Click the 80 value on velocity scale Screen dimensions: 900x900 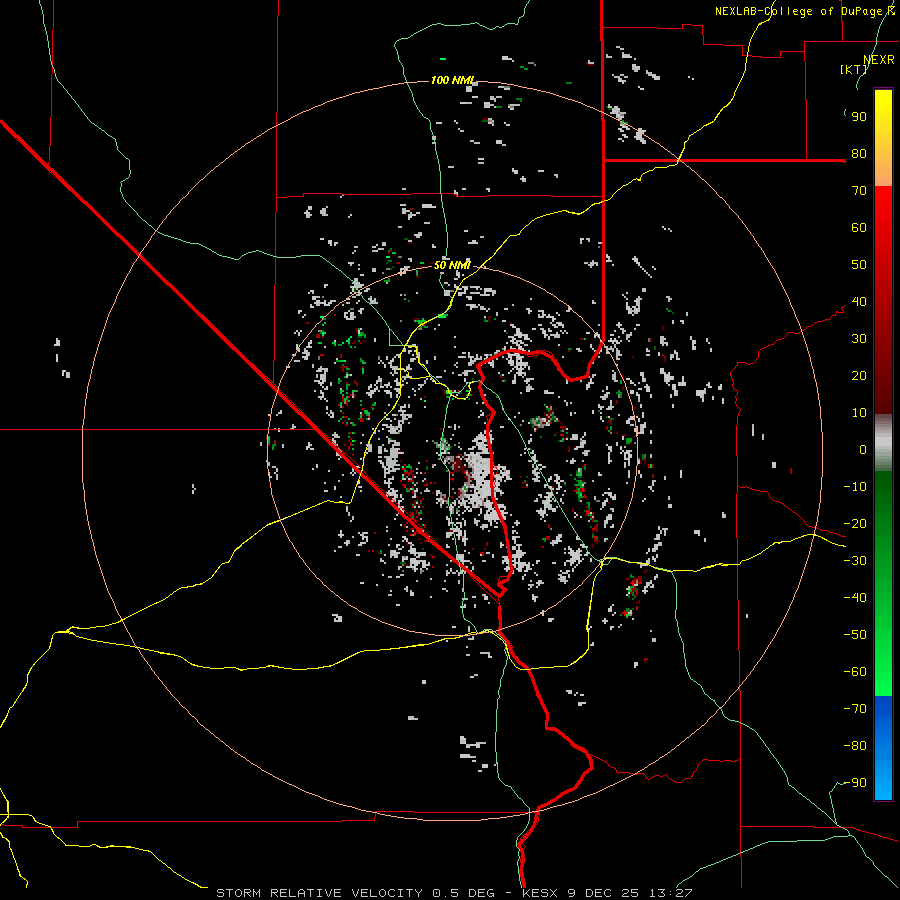coord(859,154)
